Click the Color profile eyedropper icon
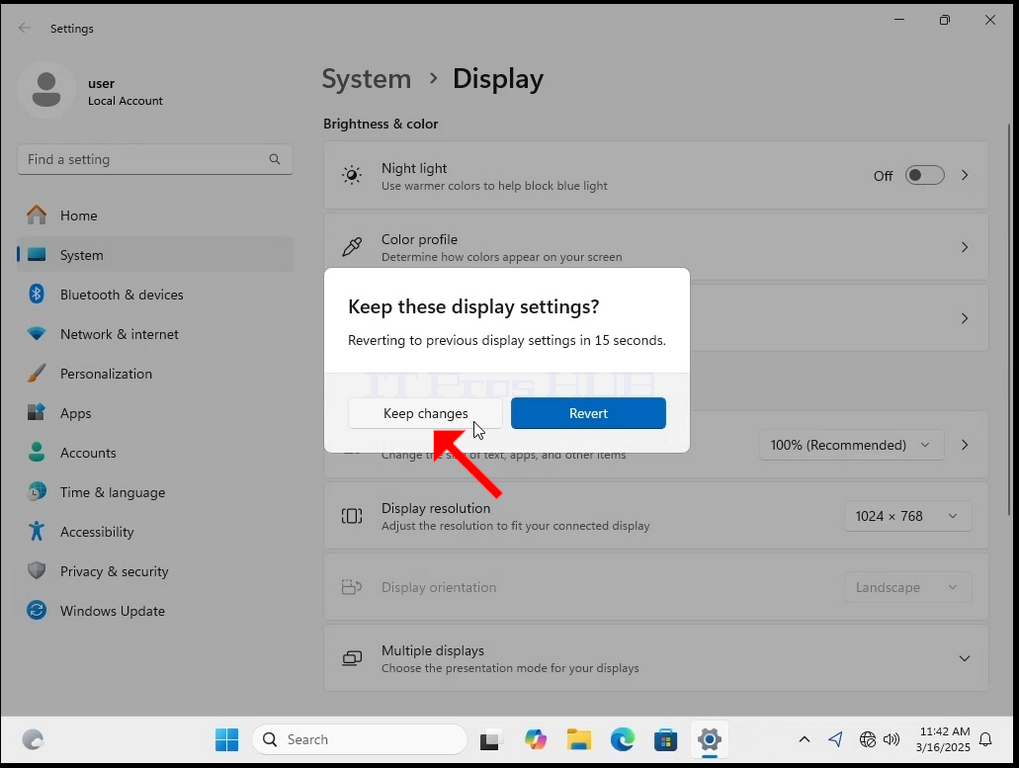 (352, 246)
